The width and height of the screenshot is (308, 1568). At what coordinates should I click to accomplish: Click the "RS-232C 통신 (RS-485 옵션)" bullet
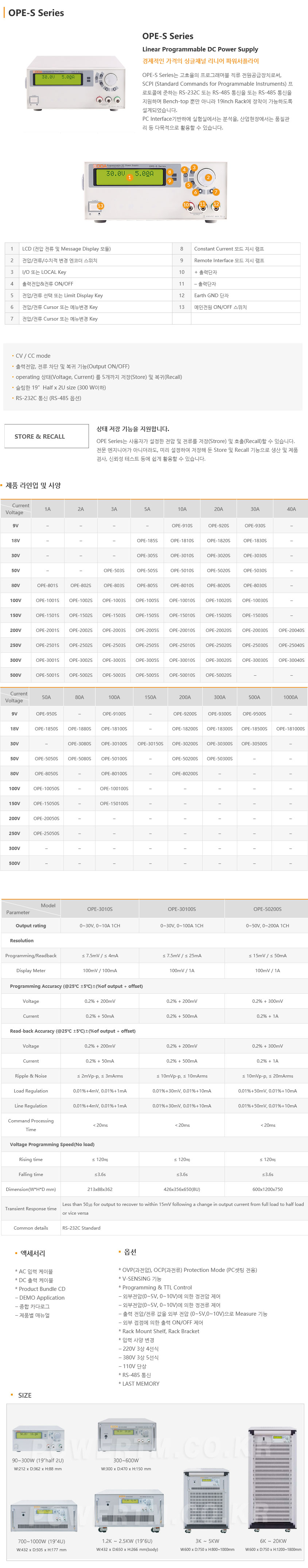coord(48,398)
